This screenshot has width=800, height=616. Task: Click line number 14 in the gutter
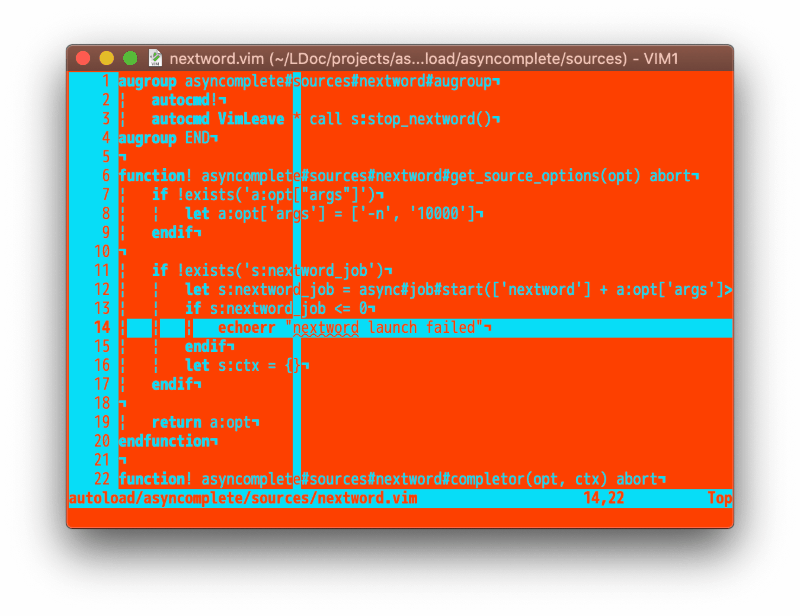click(102, 327)
